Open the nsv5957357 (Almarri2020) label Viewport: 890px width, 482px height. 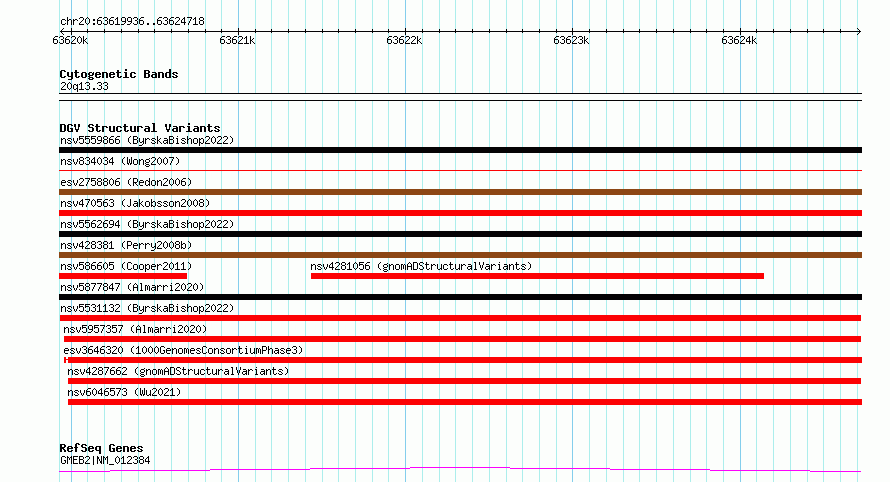(135, 329)
